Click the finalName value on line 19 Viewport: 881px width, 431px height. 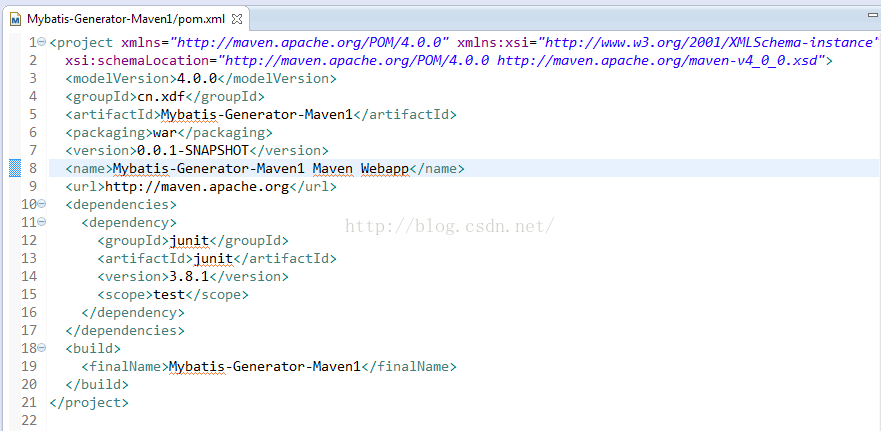[x=265, y=366]
